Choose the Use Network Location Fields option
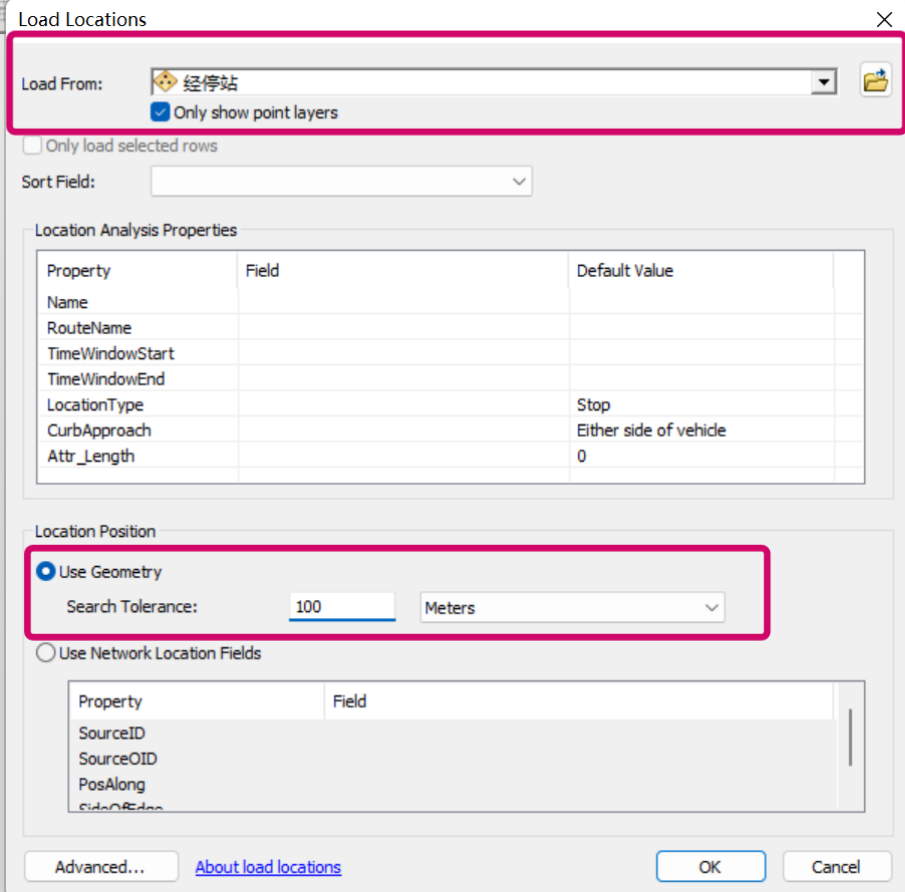 [x=45, y=653]
